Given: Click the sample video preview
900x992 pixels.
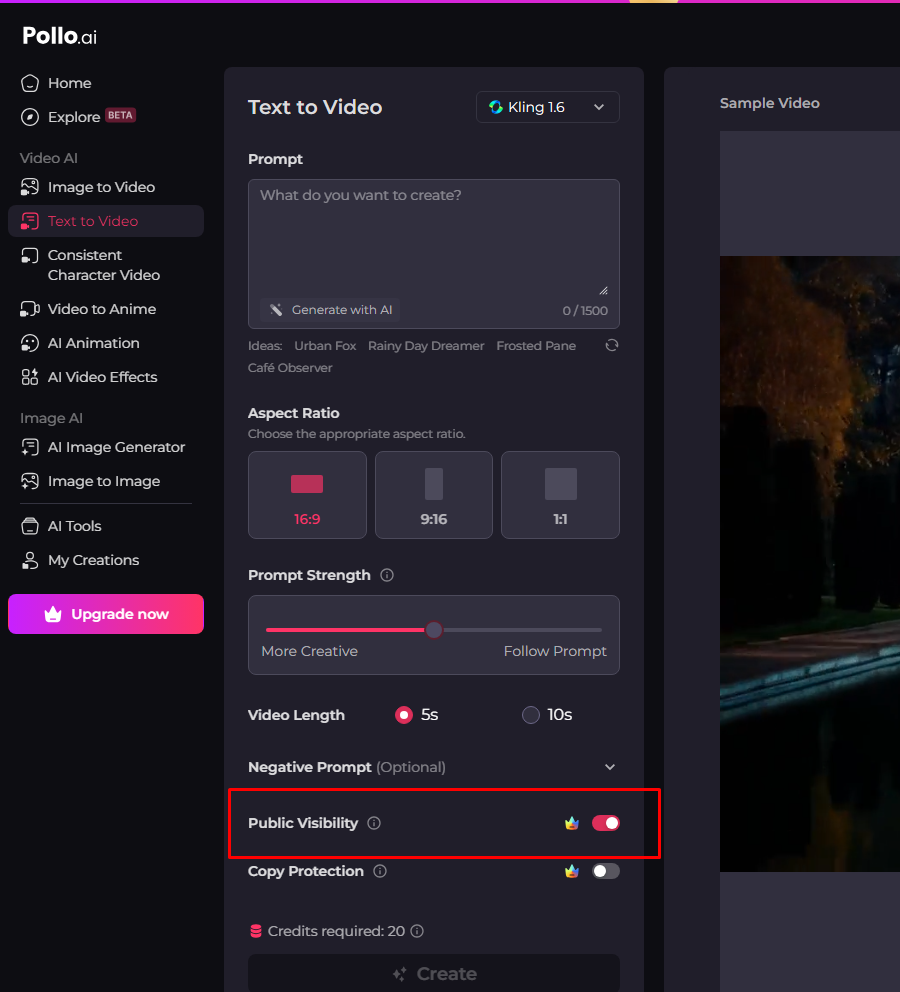Looking at the screenshot, I should point(810,563).
